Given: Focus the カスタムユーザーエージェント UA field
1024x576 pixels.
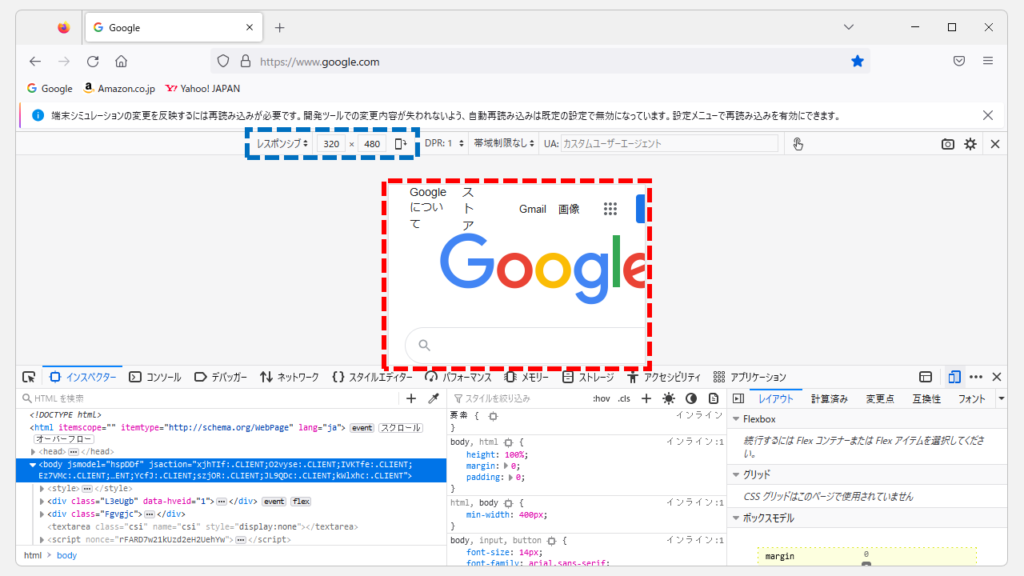Looking at the screenshot, I should [x=669, y=144].
